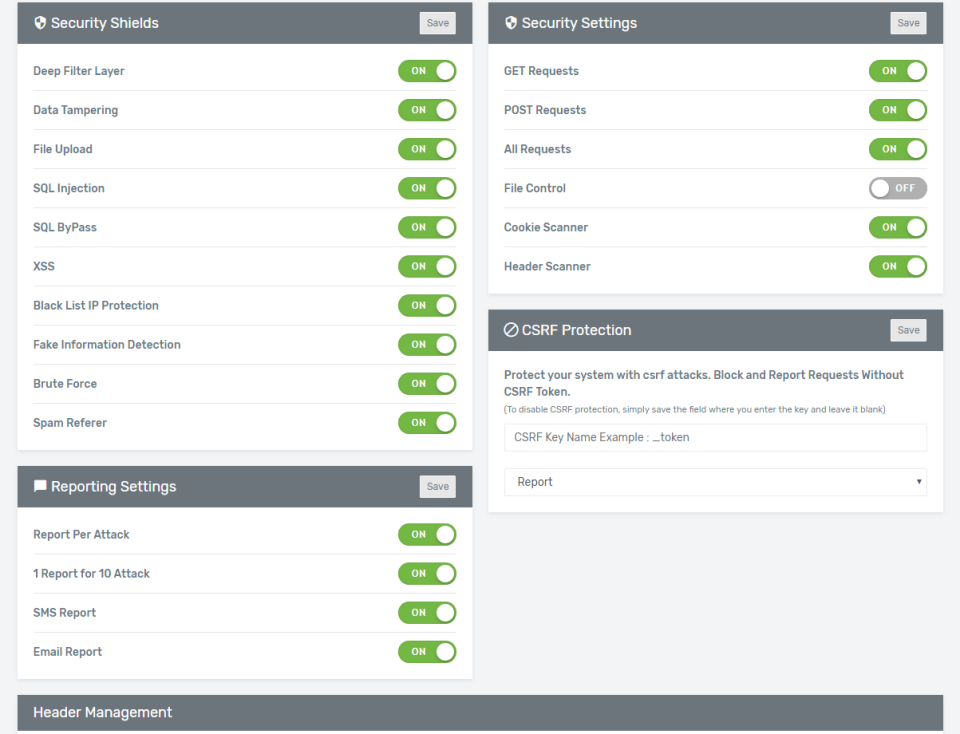Click the shield icon in Security Settings header
This screenshot has height=734, width=960.
[x=511, y=22]
